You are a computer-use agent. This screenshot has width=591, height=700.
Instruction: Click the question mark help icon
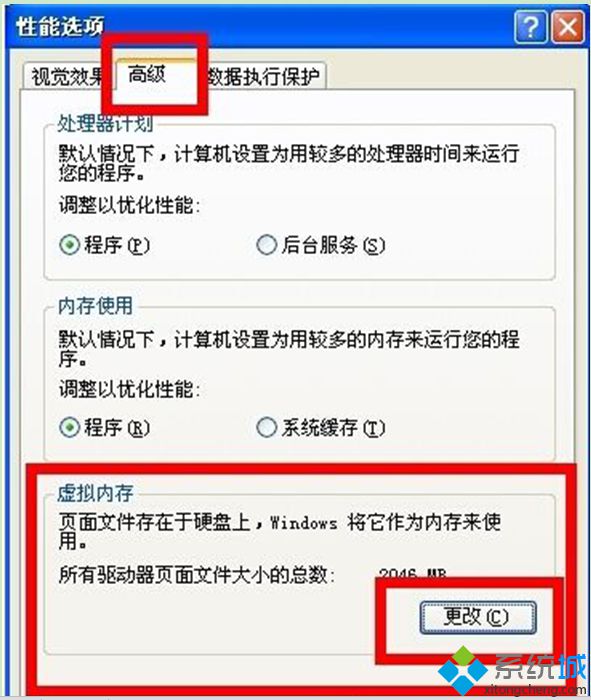coord(530,27)
